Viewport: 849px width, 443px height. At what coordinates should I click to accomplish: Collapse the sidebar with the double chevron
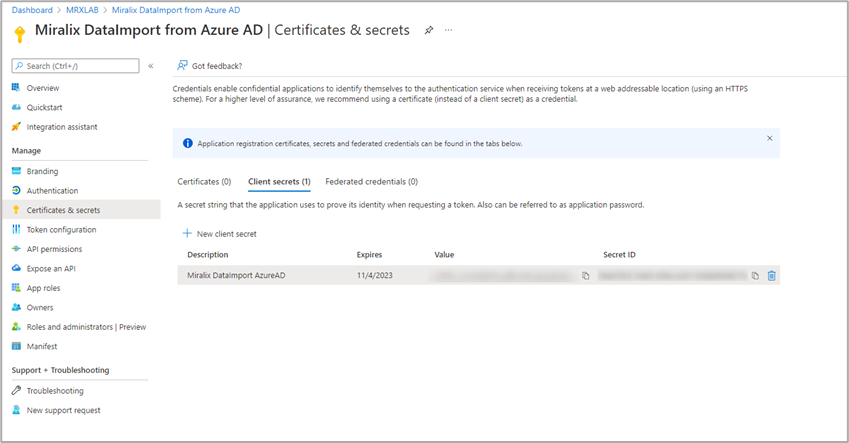click(151, 66)
